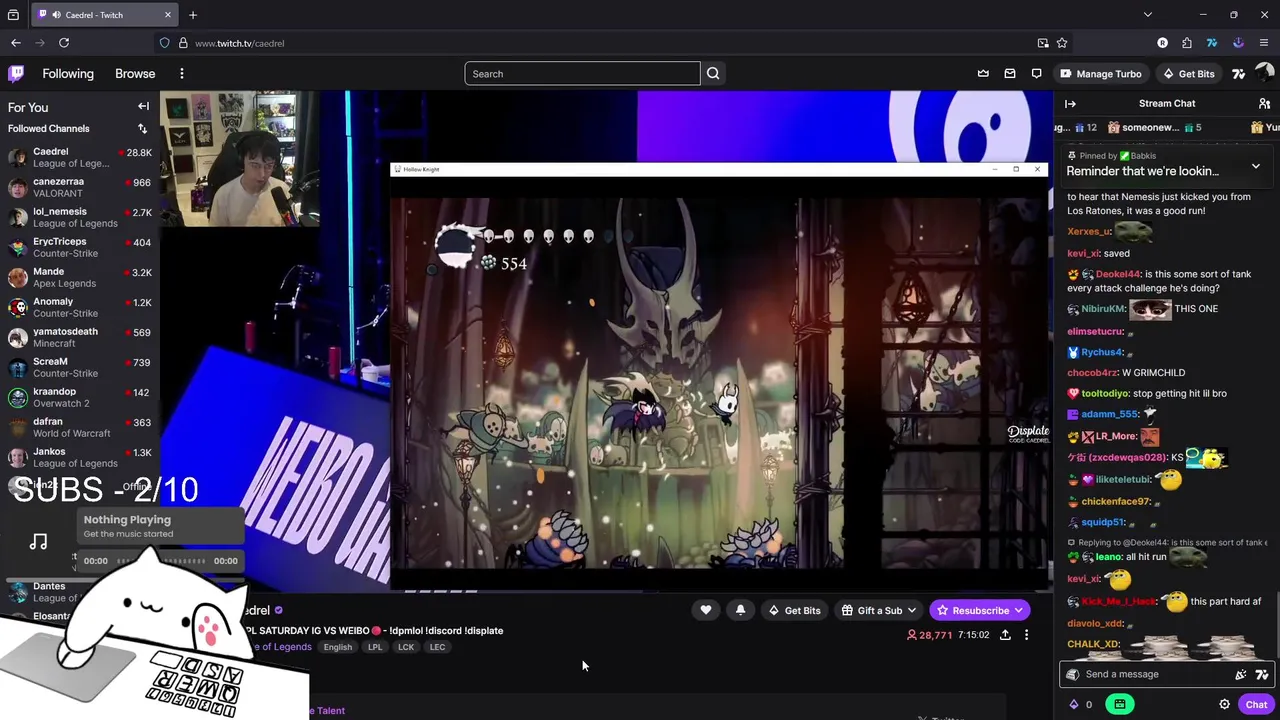Open loi_nemesis channel in sidebar
Viewport: 1280px width, 720px height.
click(x=80, y=217)
